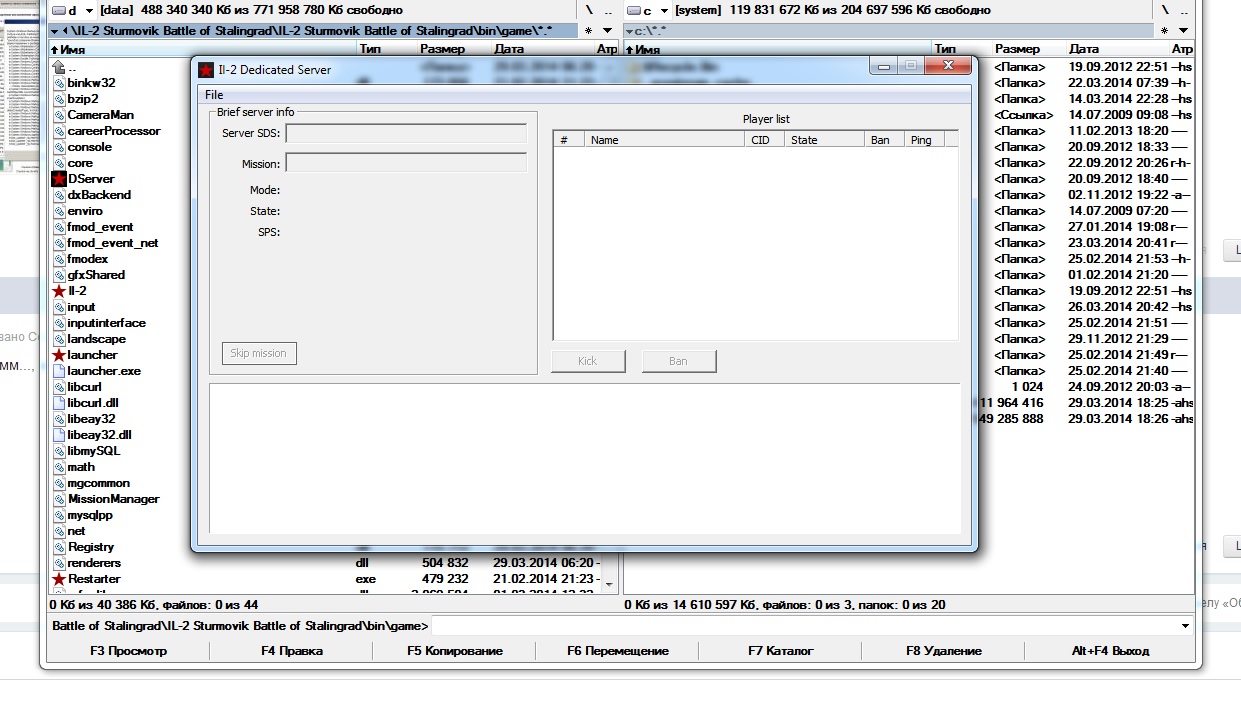The height and width of the screenshot is (701, 1241).
Task: Click F7 Каталог button
Action: pos(781,651)
